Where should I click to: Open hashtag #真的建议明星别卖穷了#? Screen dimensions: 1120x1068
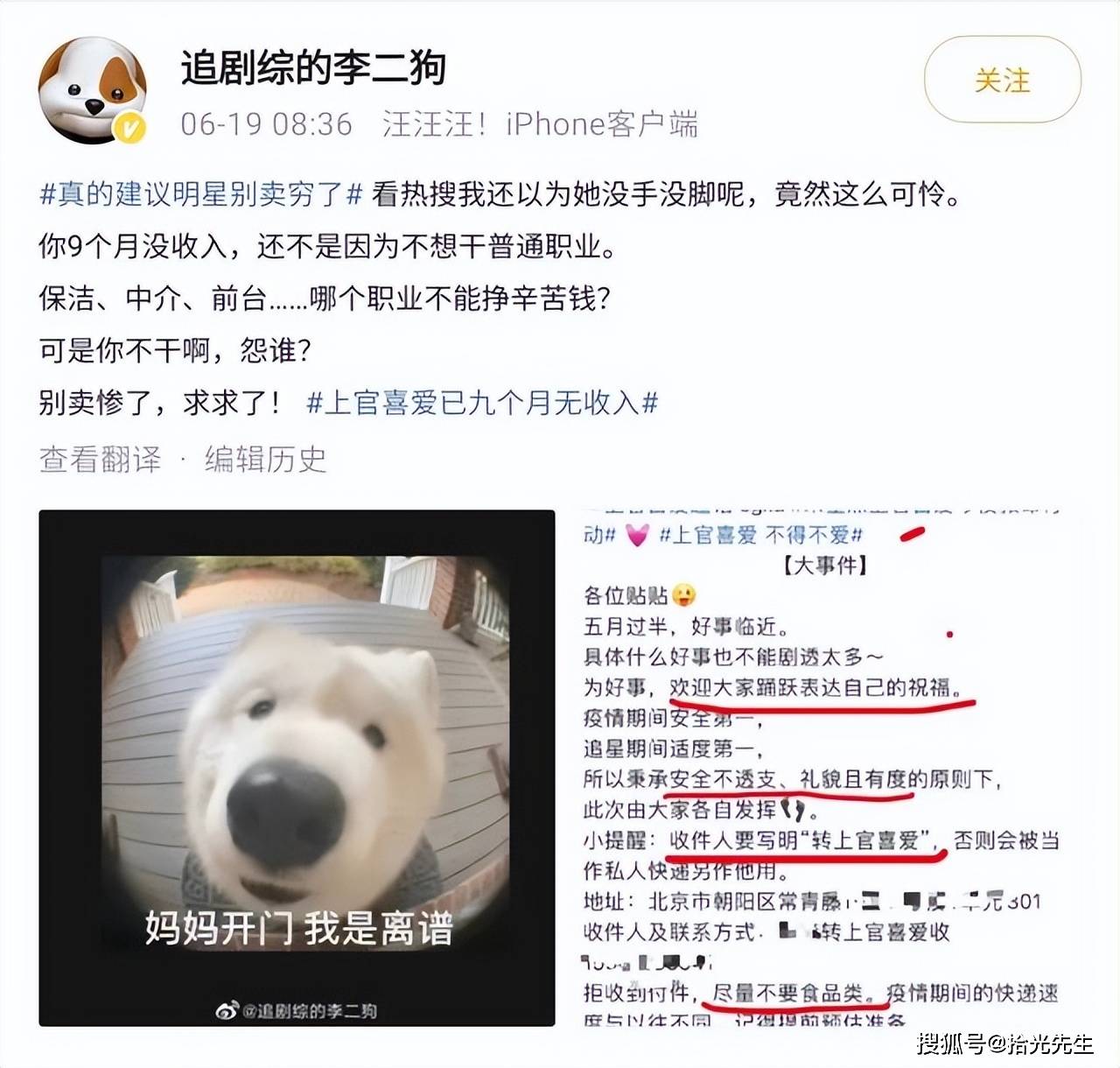[x=201, y=193]
